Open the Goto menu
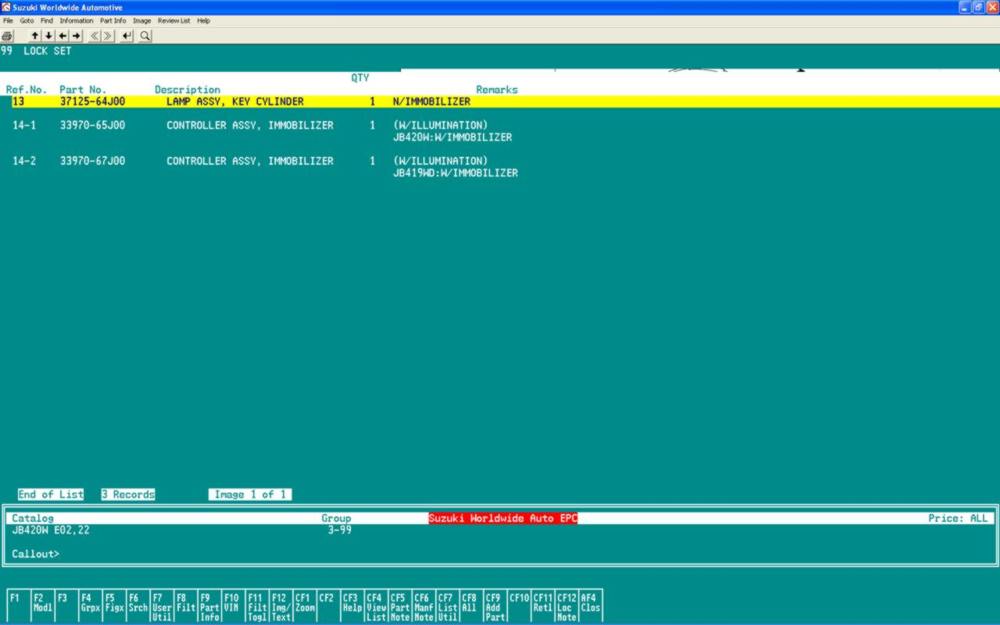This screenshot has width=1000, height=625. click(x=27, y=21)
